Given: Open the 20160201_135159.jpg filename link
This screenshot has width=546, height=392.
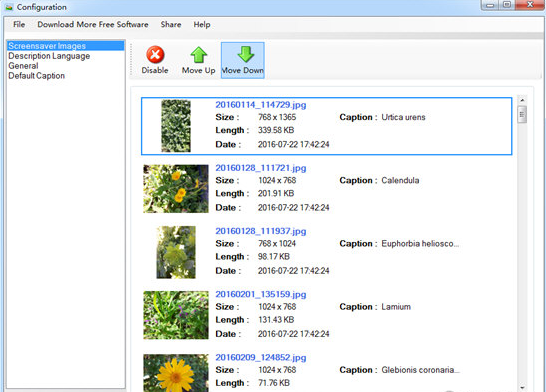Looking at the screenshot, I should 261,295.
